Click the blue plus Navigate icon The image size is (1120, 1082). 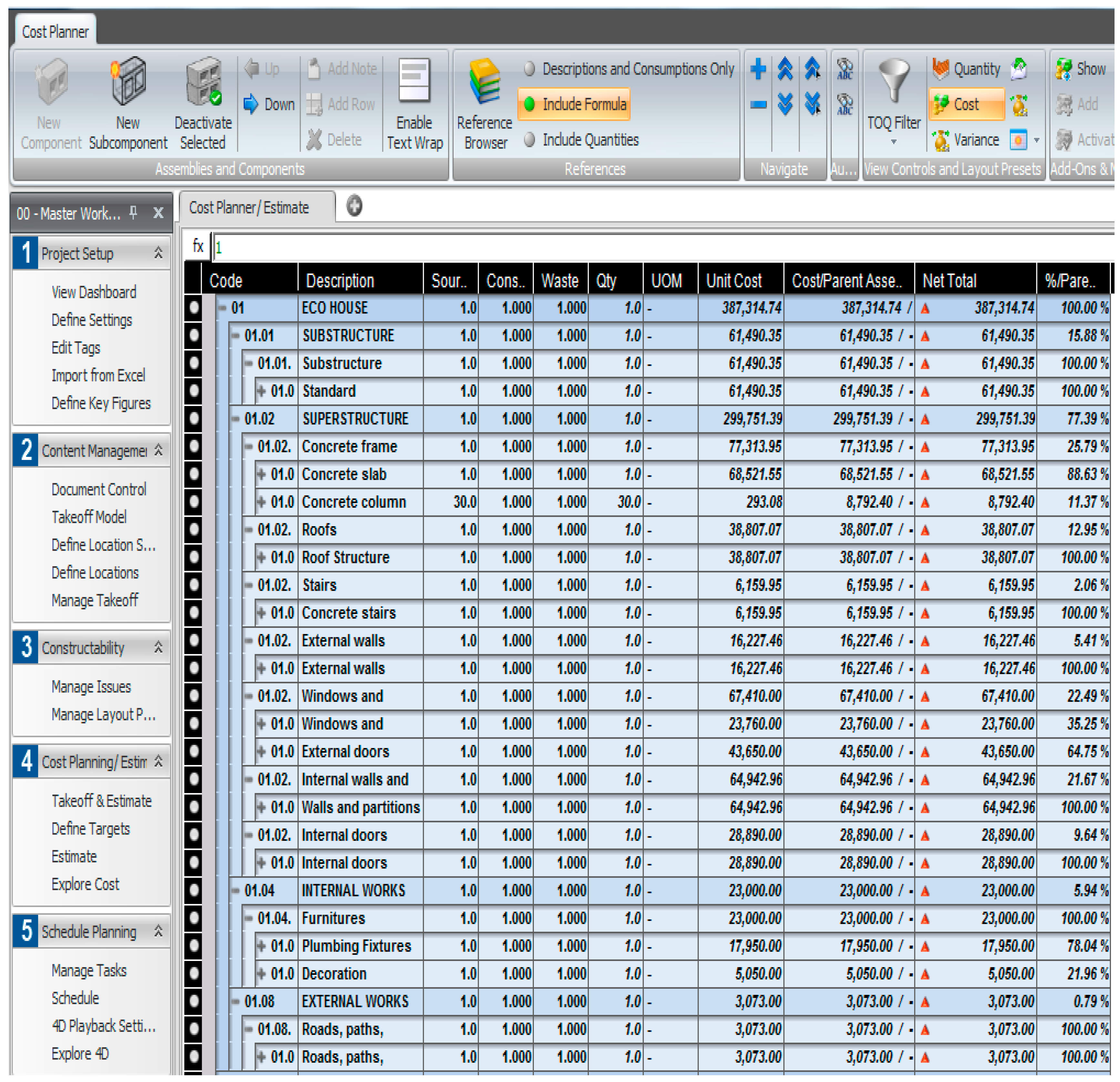(758, 69)
